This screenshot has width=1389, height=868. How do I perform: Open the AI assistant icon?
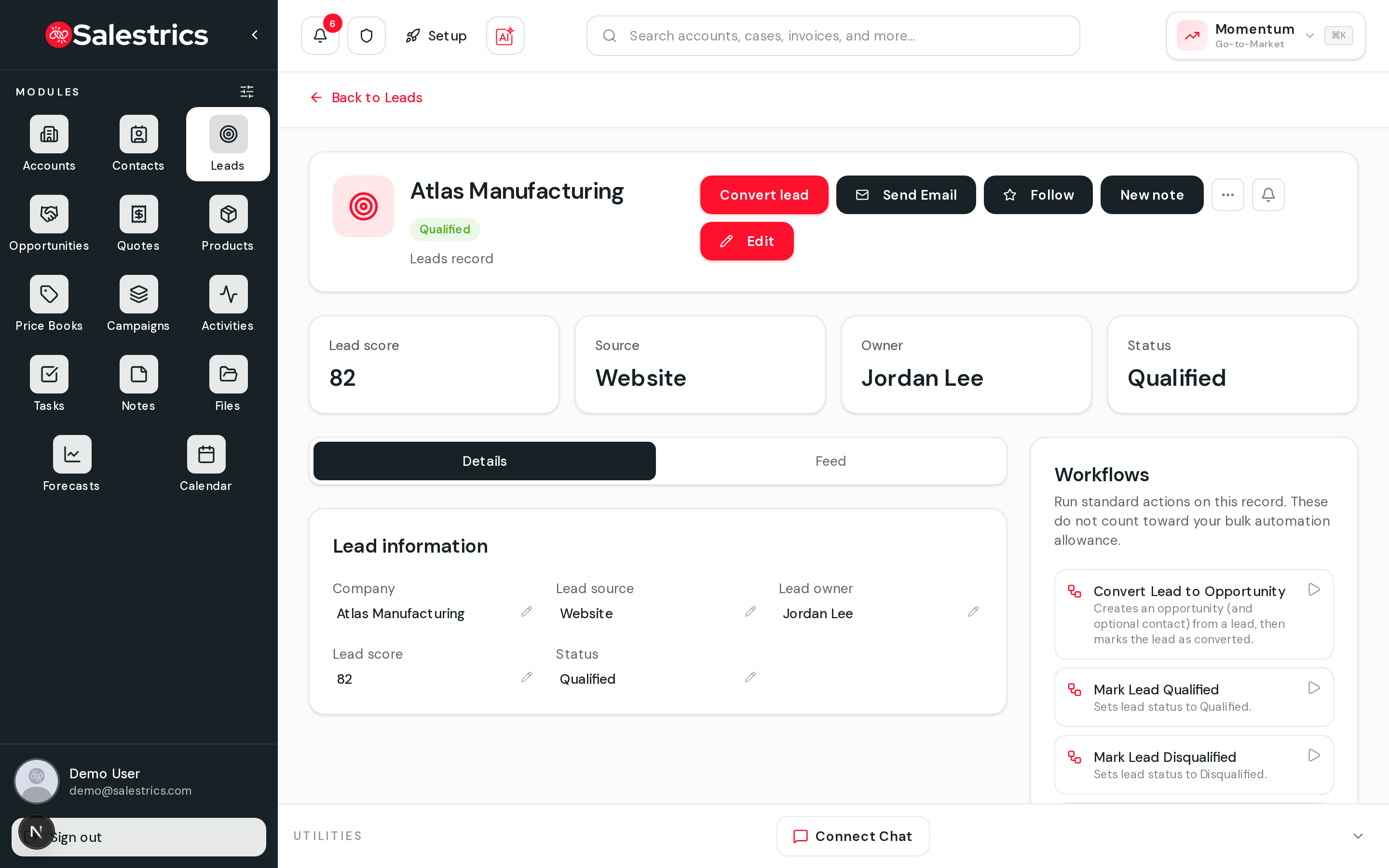505,36
